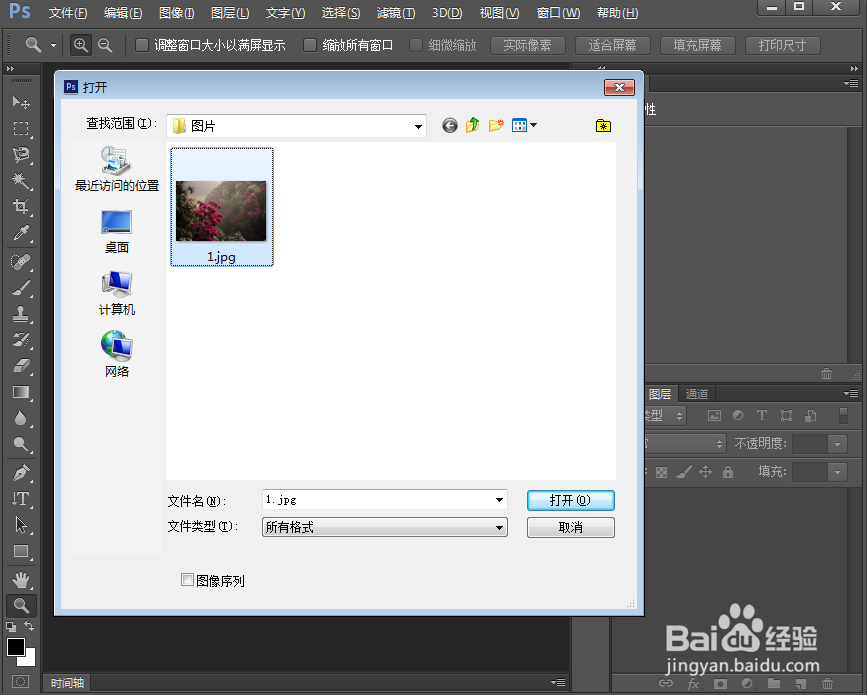Open the layer fill dropdown
Image resolution: width=867 pixels, height=695 pixels.
tap(838, 472)
